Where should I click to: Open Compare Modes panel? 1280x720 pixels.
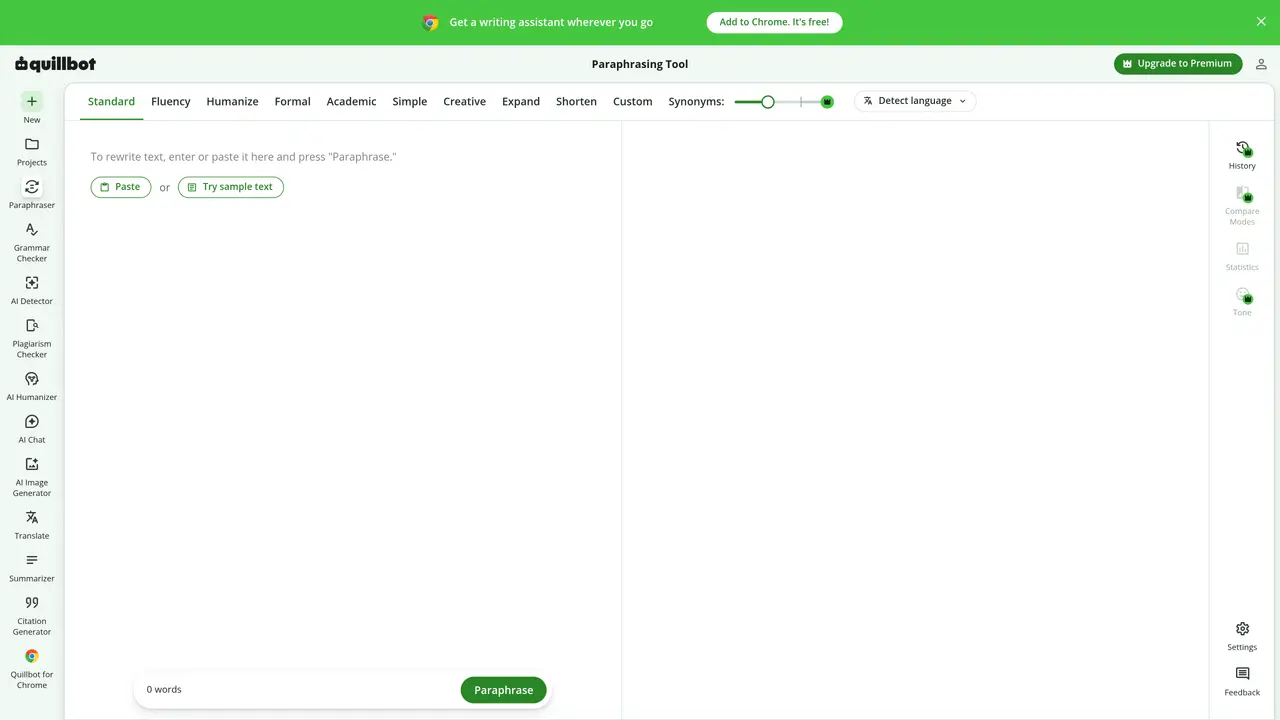coord(1242,205)
